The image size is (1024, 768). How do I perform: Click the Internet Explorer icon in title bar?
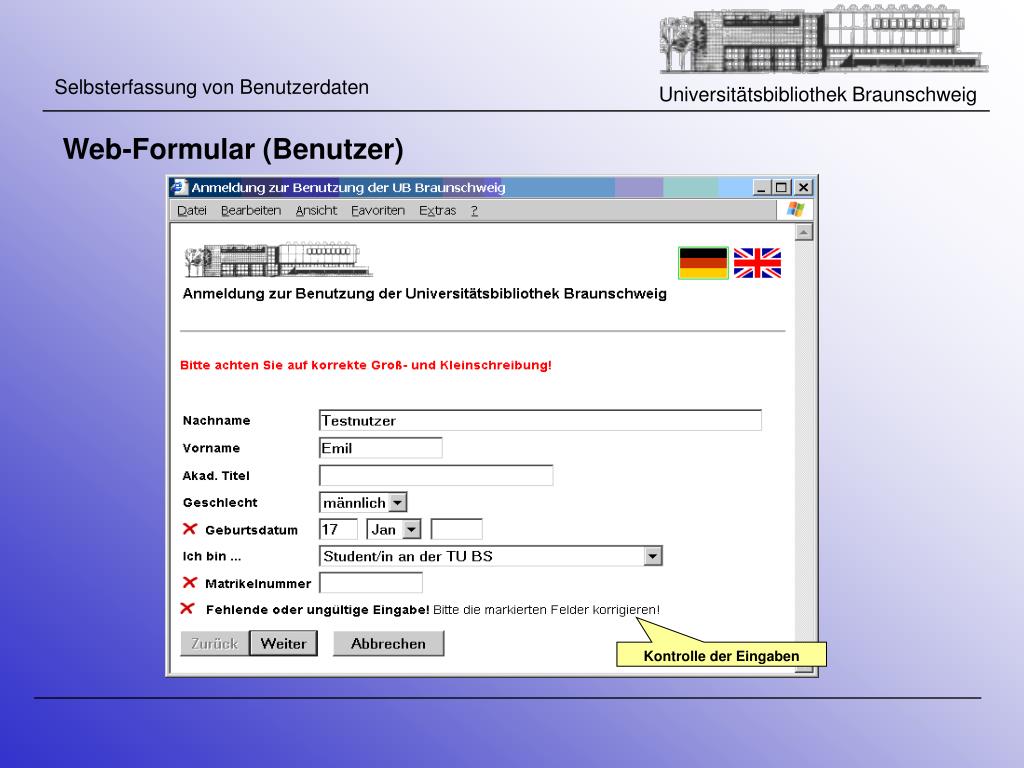[180, 187]
